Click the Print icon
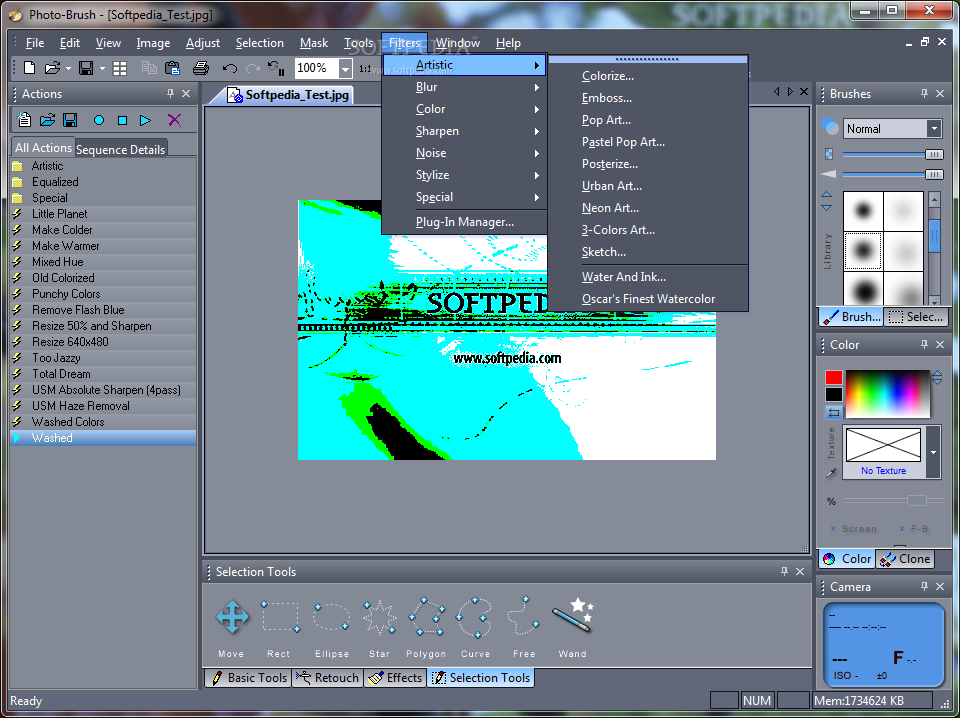 pos(201,68)
